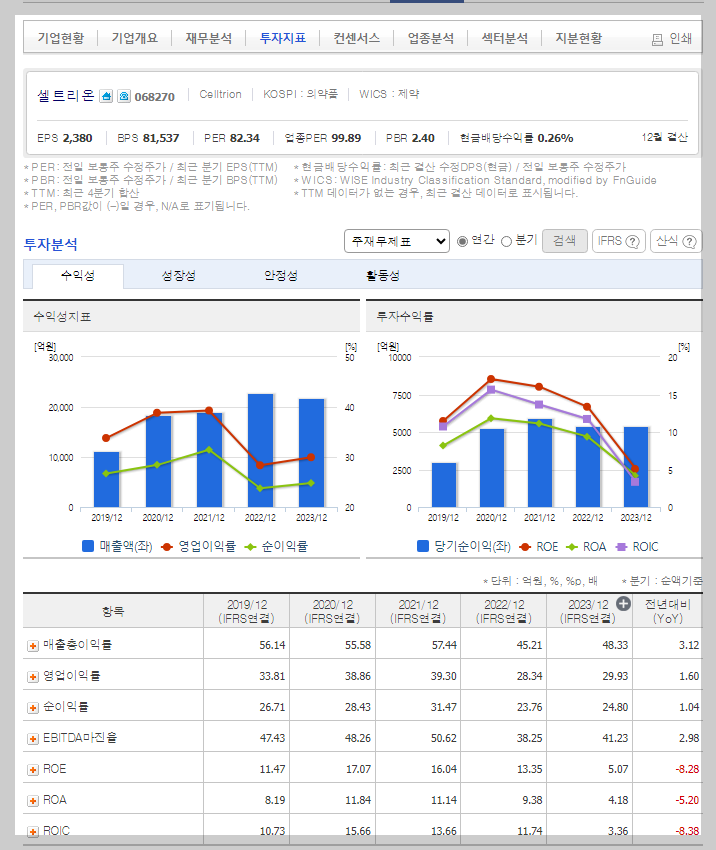
Task: Open the 섹터분석 menu tab
Action: coord(505,38)
